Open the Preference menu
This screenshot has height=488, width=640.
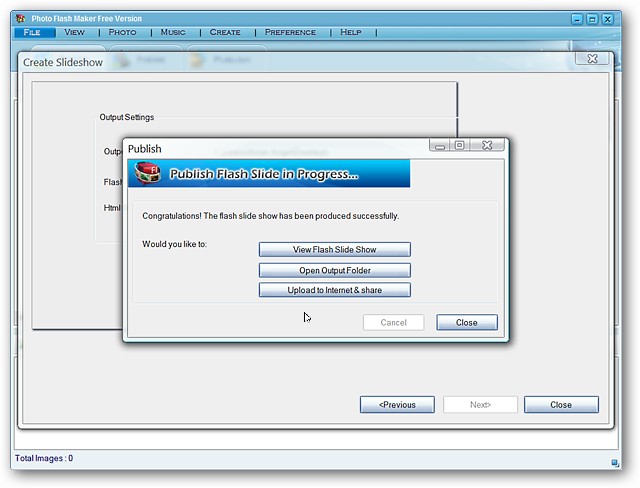(290, 32)
